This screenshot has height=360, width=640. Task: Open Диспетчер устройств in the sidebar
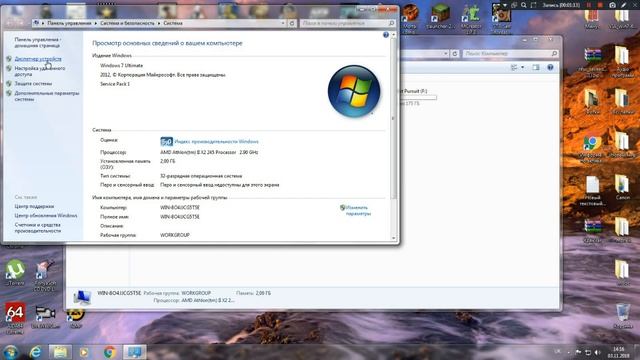pos(38,59)
